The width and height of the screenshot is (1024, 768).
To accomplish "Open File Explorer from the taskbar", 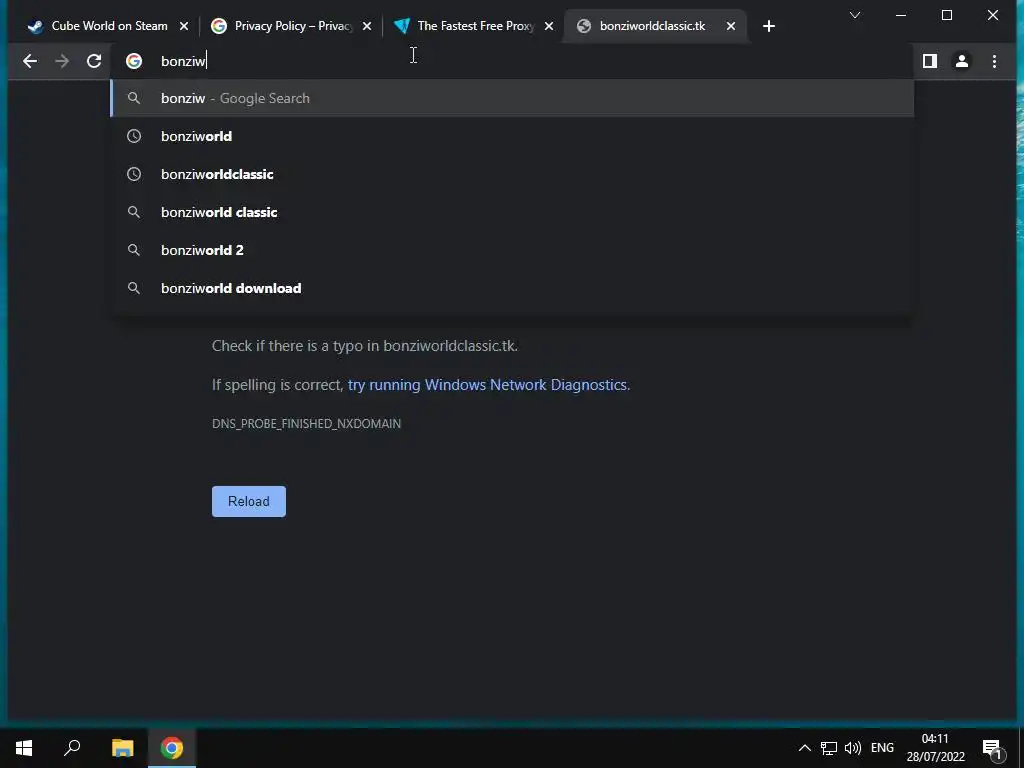I will (x=122, y=748).
